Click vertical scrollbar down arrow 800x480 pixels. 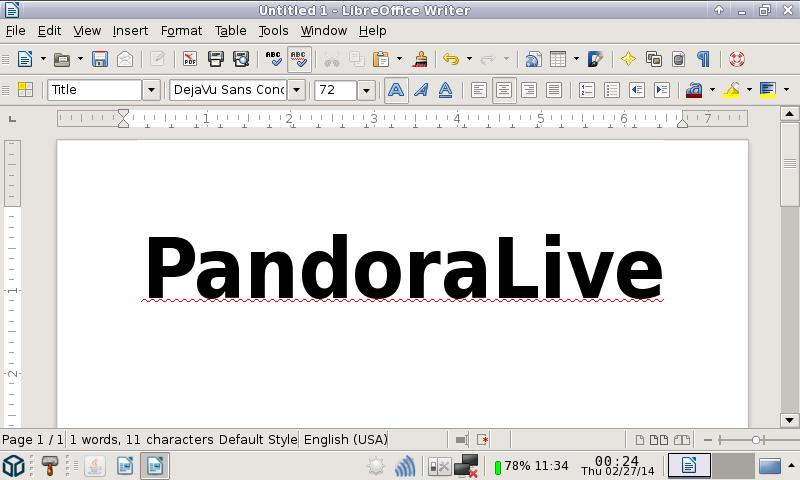[x=789, y=421]
